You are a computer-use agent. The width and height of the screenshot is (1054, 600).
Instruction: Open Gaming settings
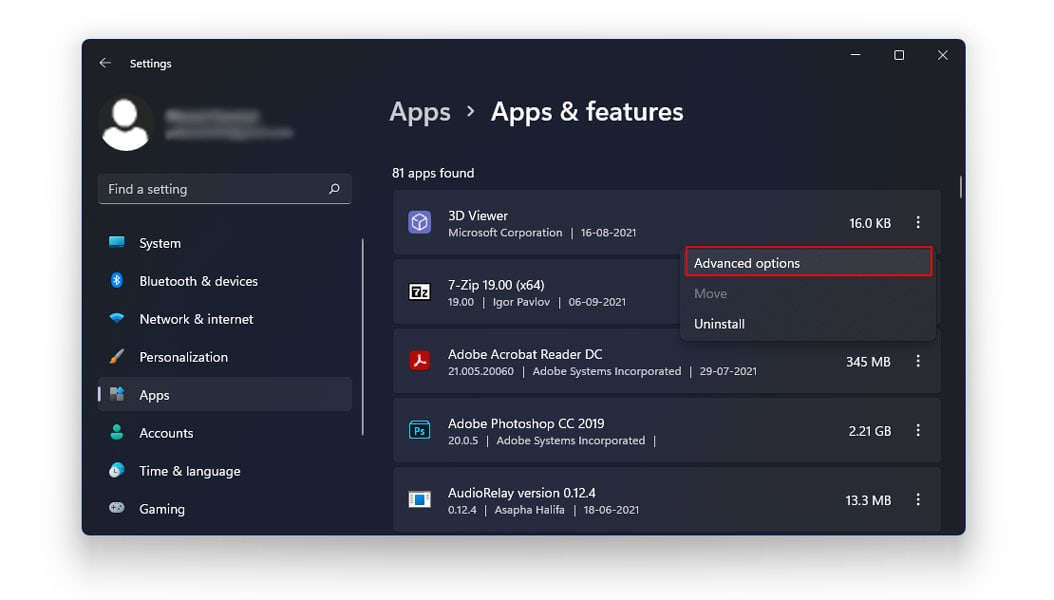[225, 509]
